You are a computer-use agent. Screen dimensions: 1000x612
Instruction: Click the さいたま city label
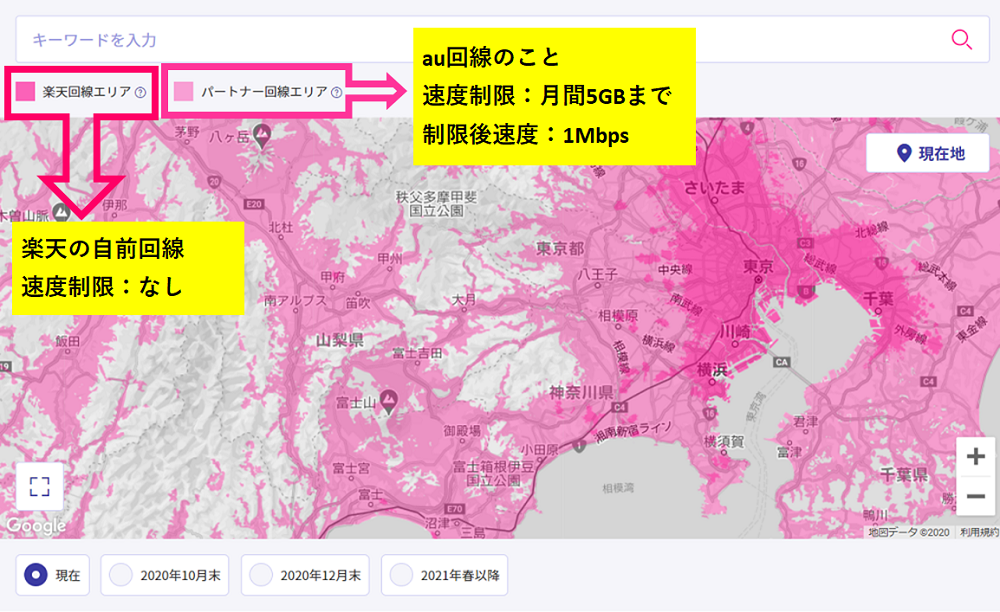(x=714, y=188)
